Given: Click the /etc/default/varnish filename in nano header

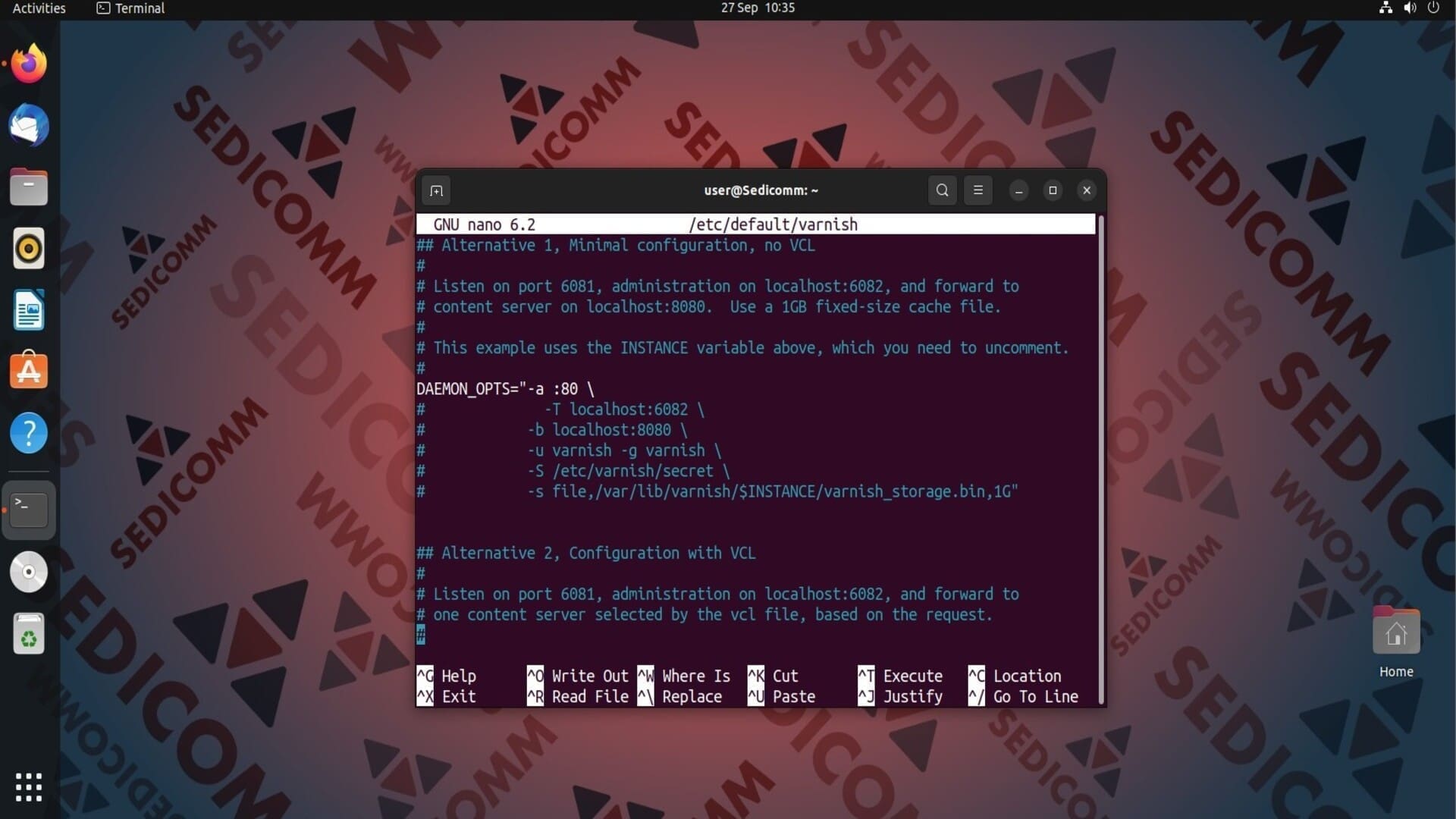Looking at the screenshot, I should pyautogui.click(x=773, y=224).
